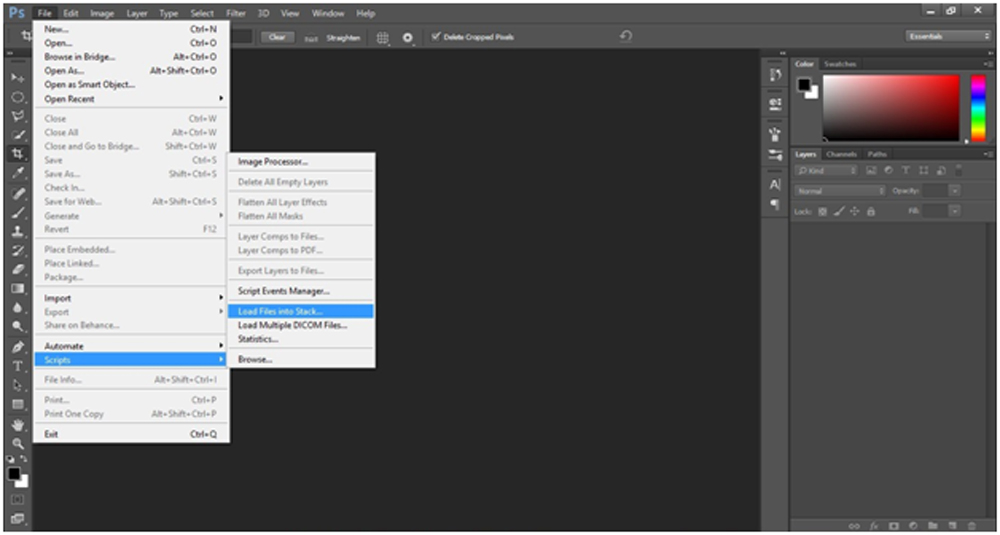Expand the Open Recent submenu
Viewport: 1000px width, 535px height.
(131, 99)
